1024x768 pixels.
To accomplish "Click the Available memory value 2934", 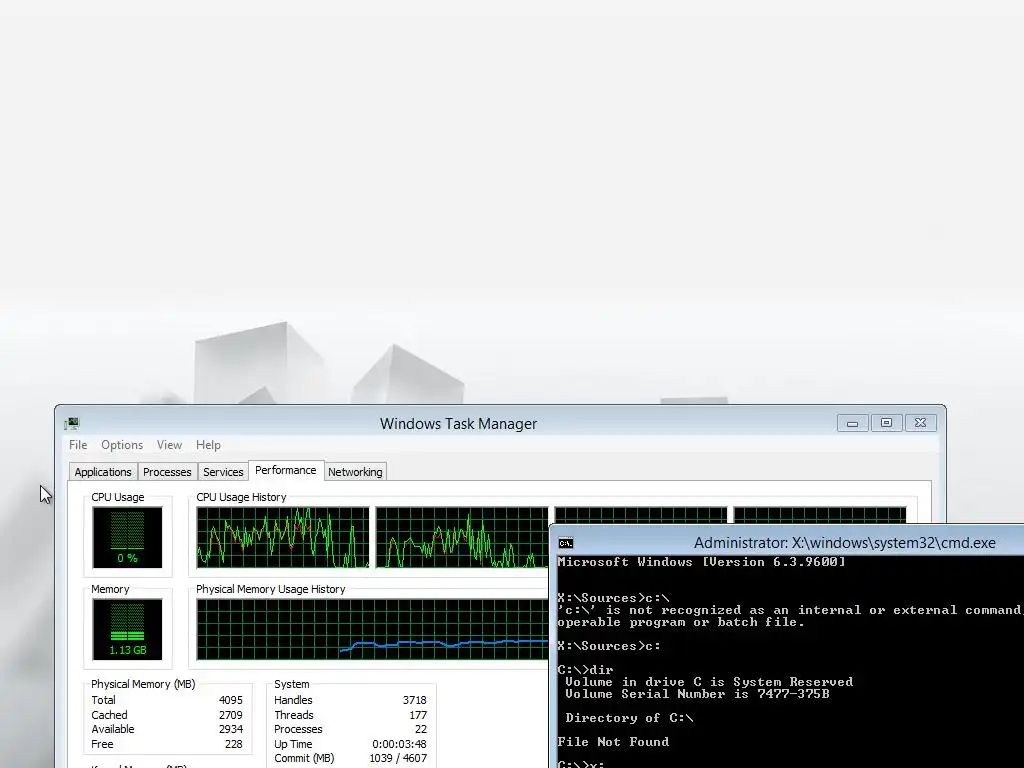I will [x=231, y=729].
